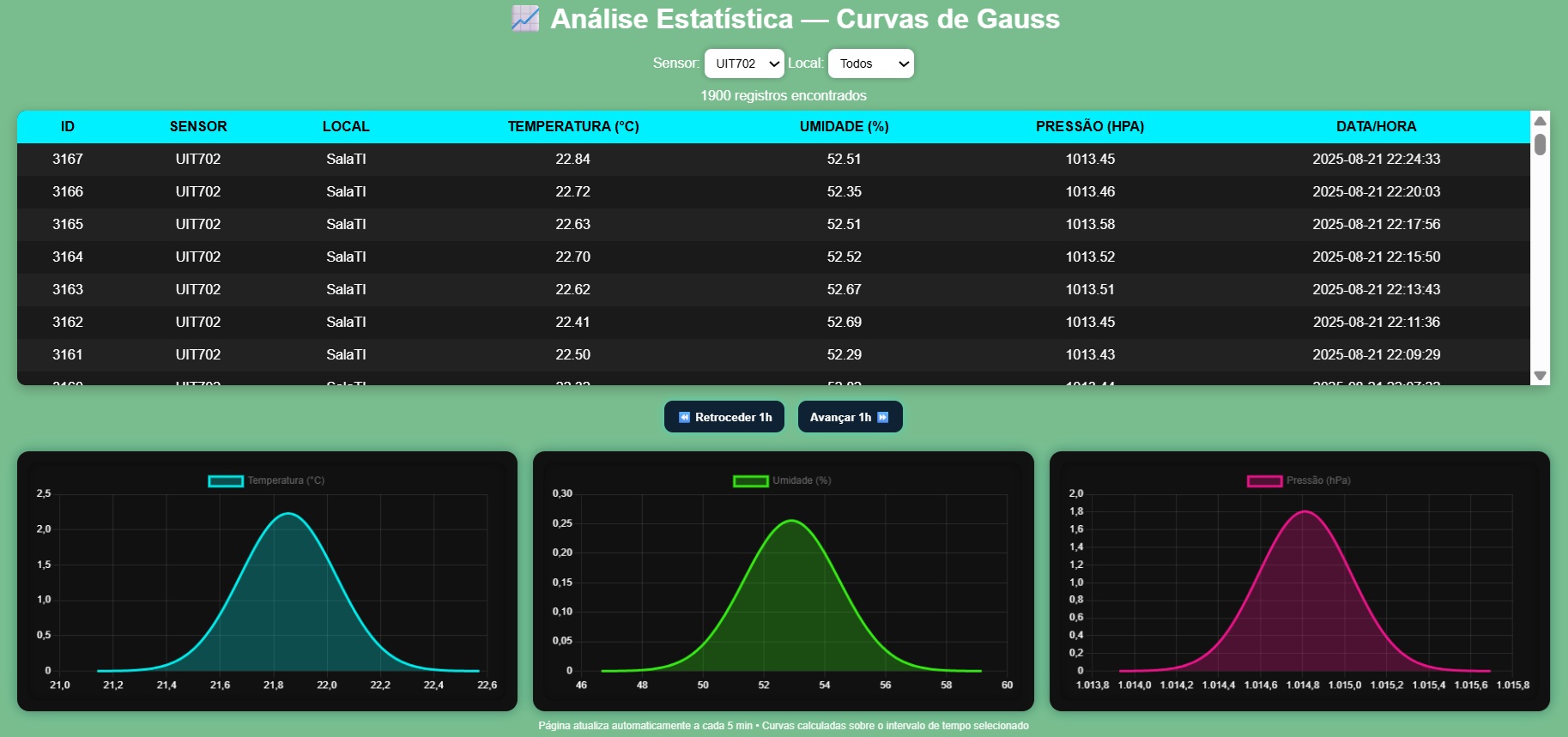Click the table's vertical scrollbar thumb

[x=1540, y=144]
